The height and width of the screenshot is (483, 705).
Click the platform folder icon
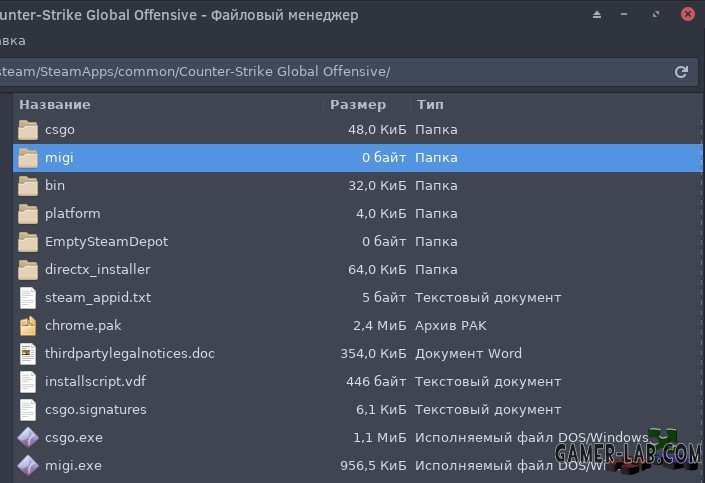[x=28, y=214]
